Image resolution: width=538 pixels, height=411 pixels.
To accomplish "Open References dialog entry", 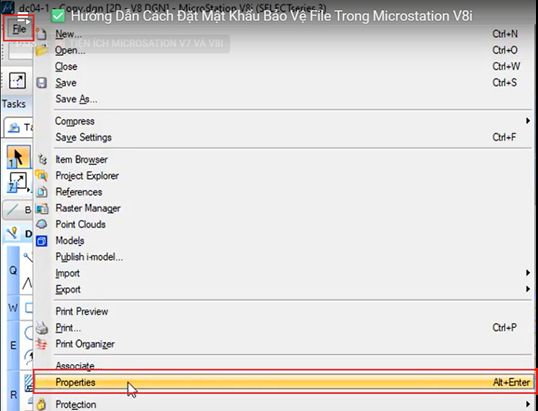I will [283, 192].
